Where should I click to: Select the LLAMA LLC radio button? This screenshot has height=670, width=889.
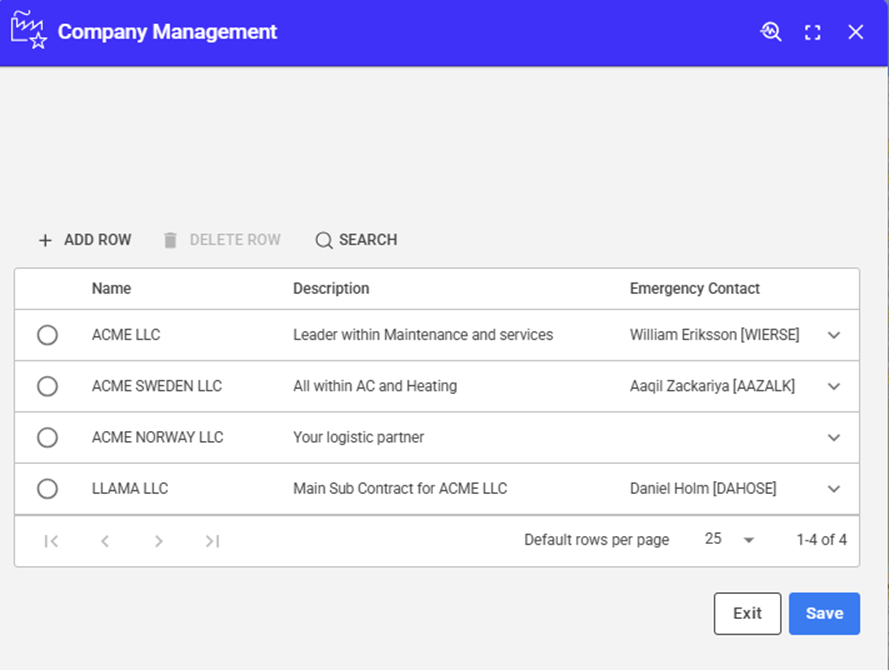[x=47, y=489]
